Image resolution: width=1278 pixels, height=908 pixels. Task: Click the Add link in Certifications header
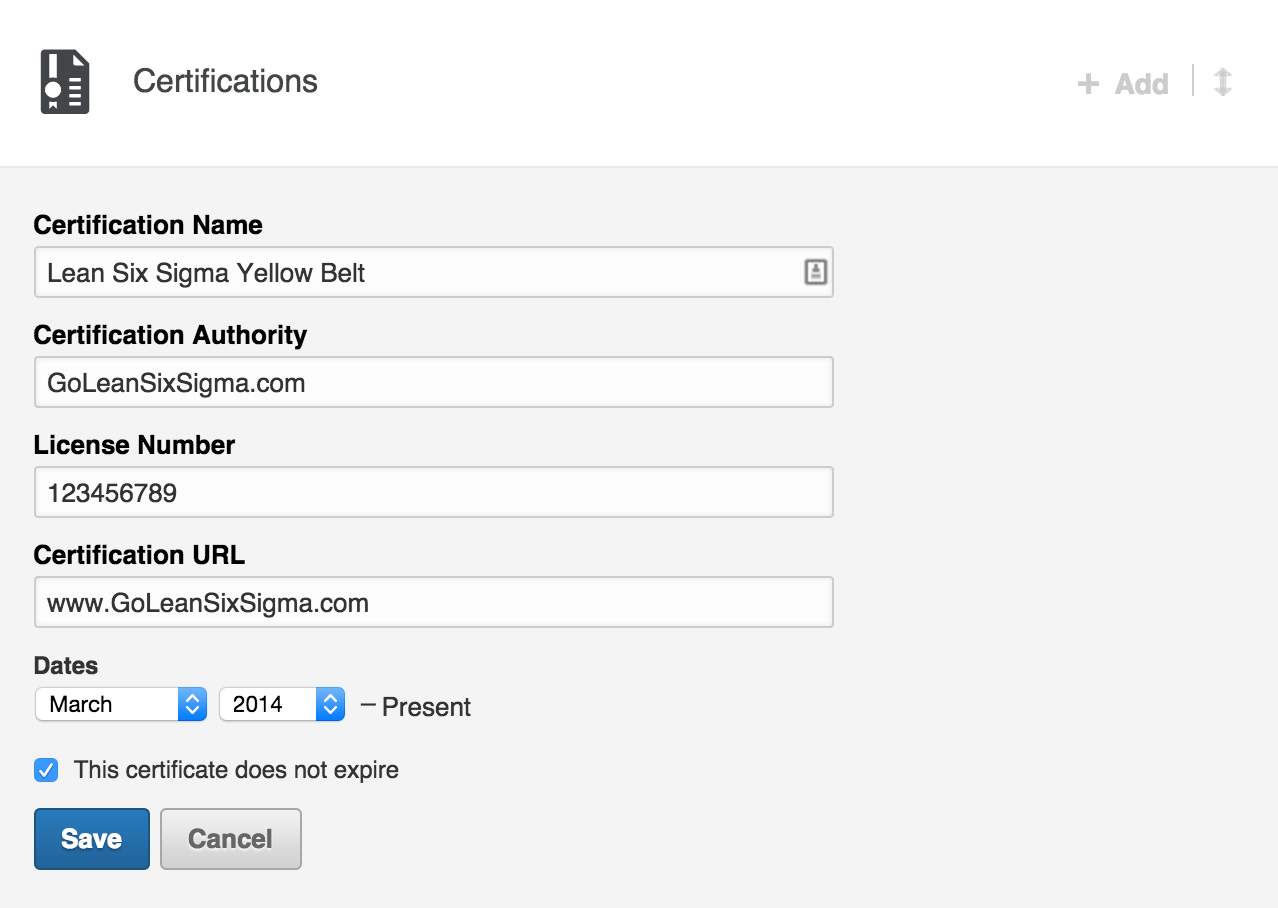click(x=1142, y=84)
